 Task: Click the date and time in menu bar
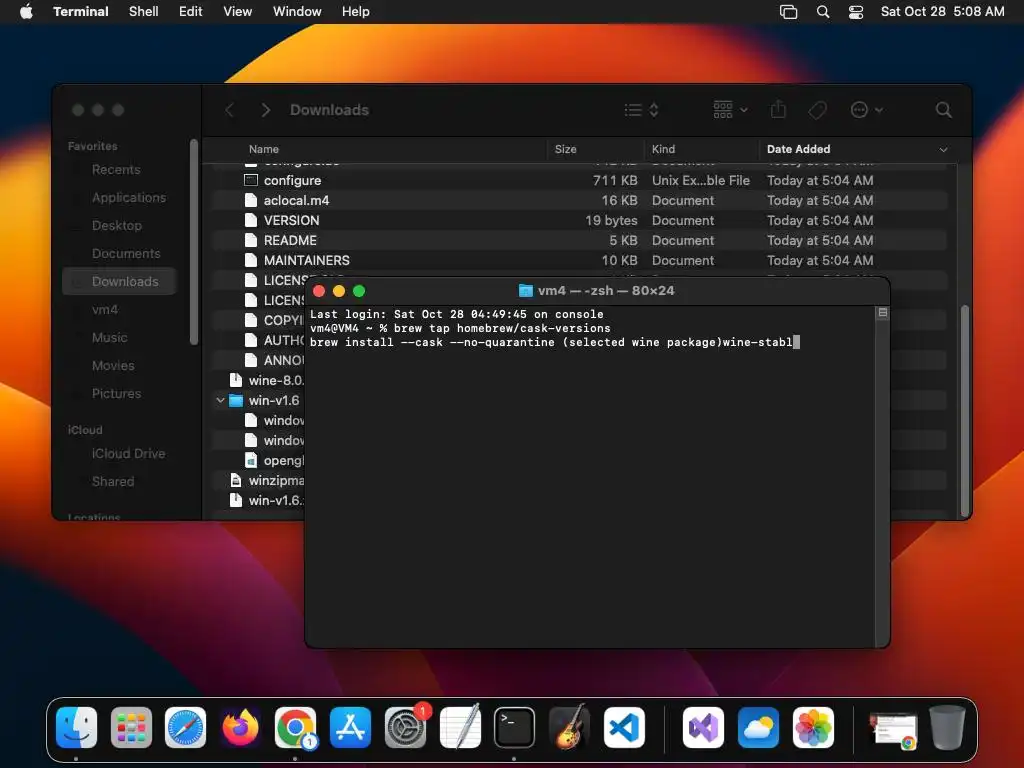(942, 12)
